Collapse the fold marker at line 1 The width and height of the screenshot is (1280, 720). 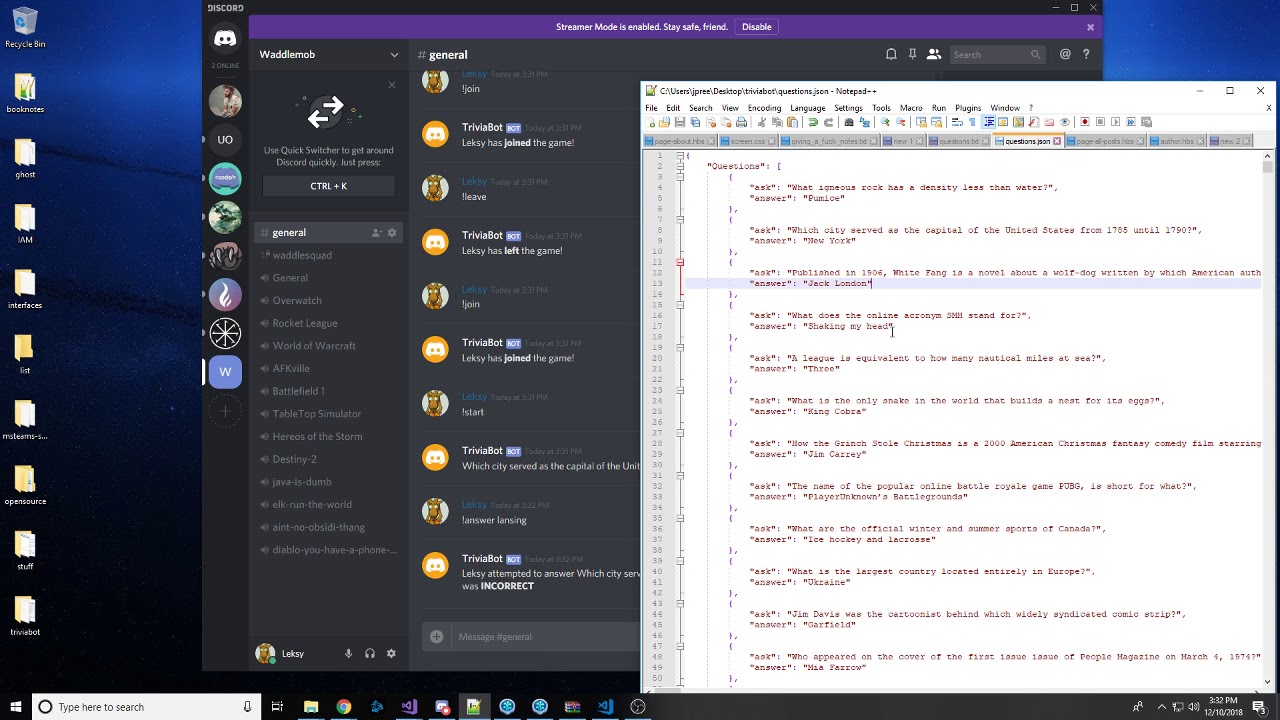click(680, 155)
